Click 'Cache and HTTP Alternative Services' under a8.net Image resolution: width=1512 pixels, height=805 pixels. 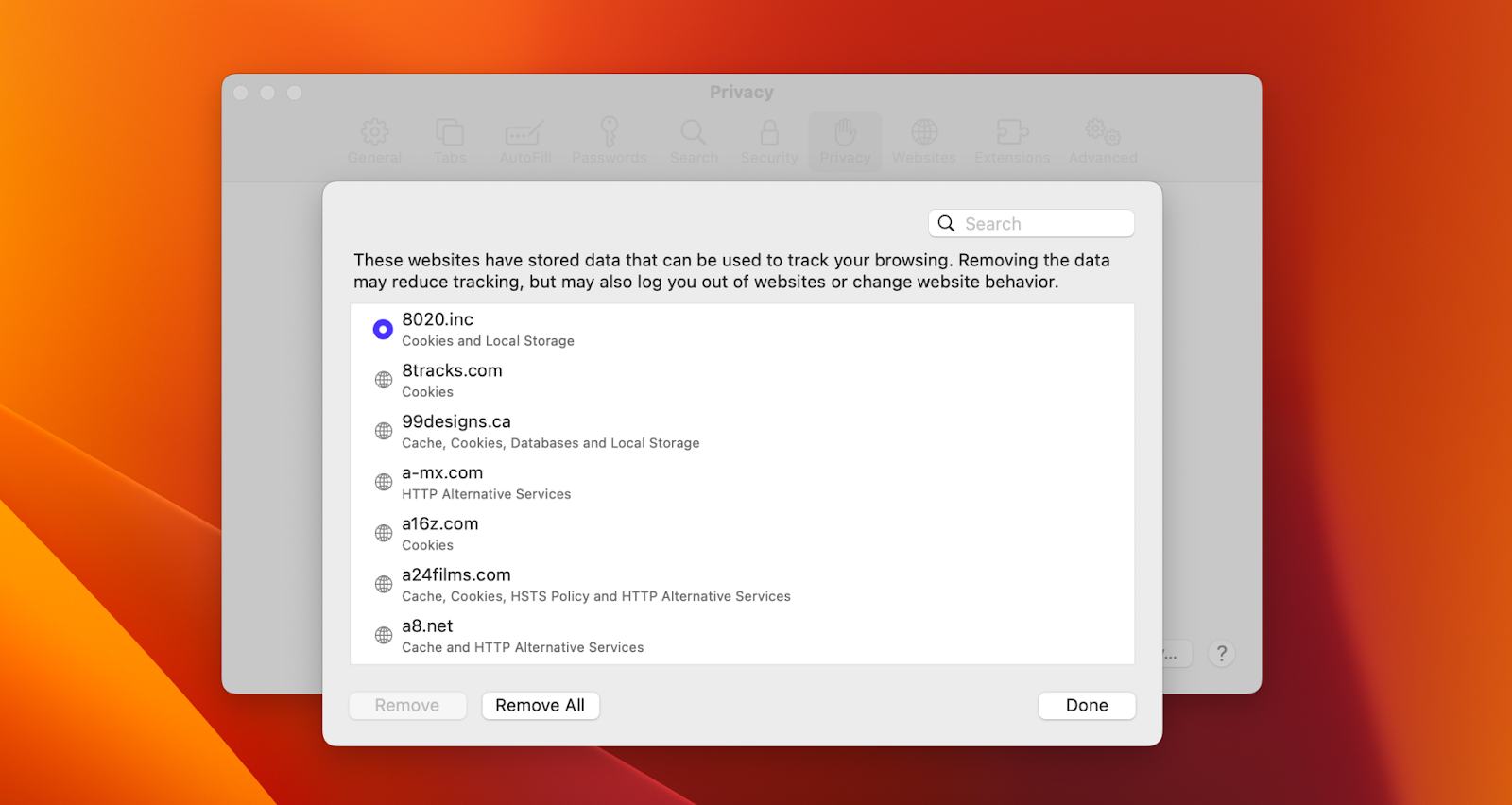(523, 647)
